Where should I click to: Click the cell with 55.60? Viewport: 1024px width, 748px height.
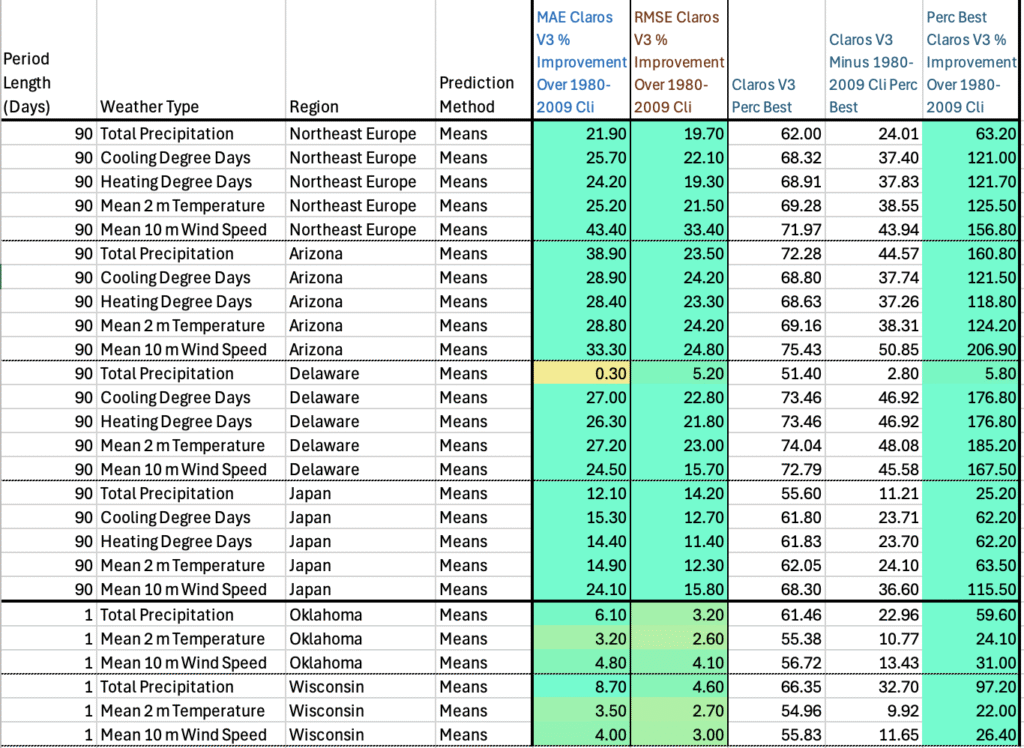[x=776, y=493]
